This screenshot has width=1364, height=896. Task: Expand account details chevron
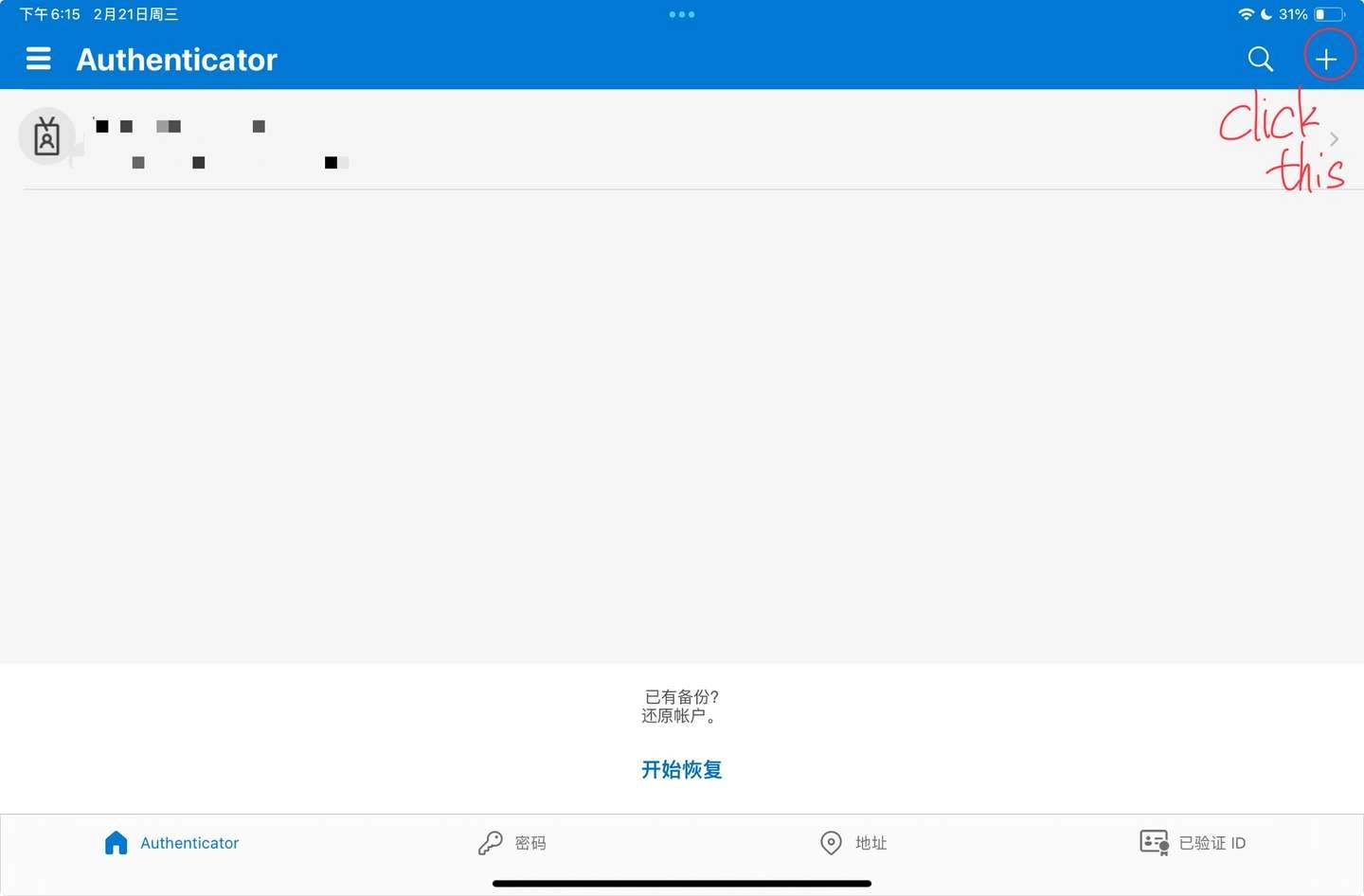pos(1334,139)
